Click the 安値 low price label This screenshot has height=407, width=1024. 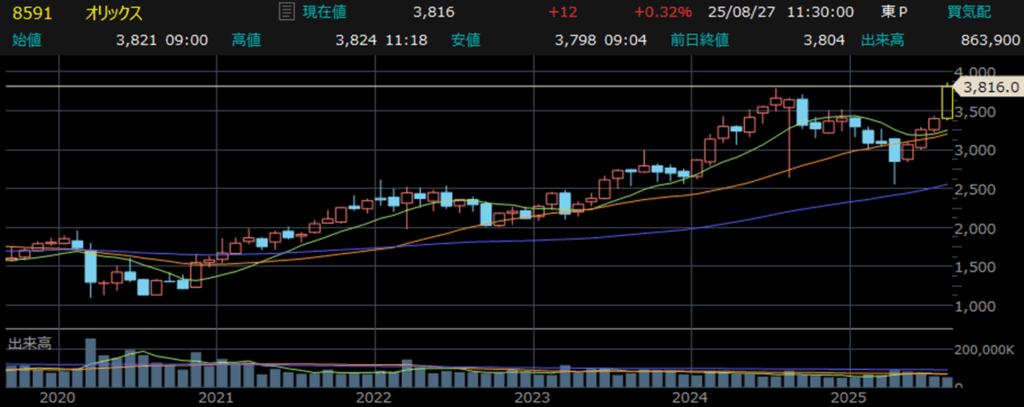coord(465,40)
